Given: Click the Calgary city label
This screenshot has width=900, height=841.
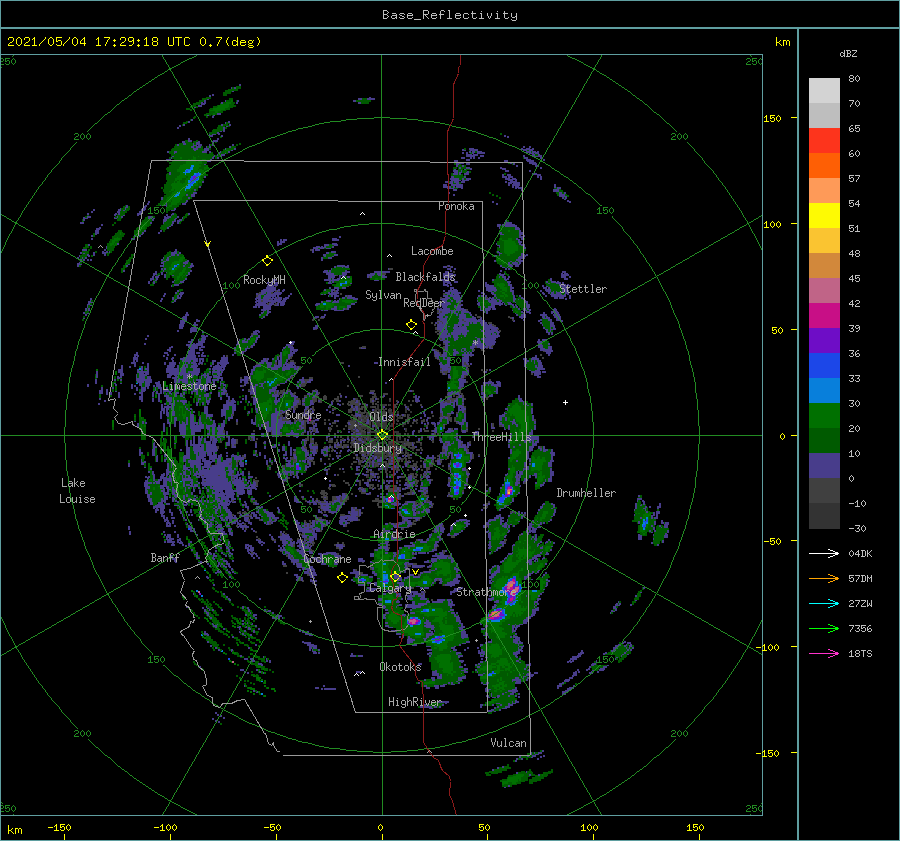Looking at the screenshot, I should click(x=390, y=588).
